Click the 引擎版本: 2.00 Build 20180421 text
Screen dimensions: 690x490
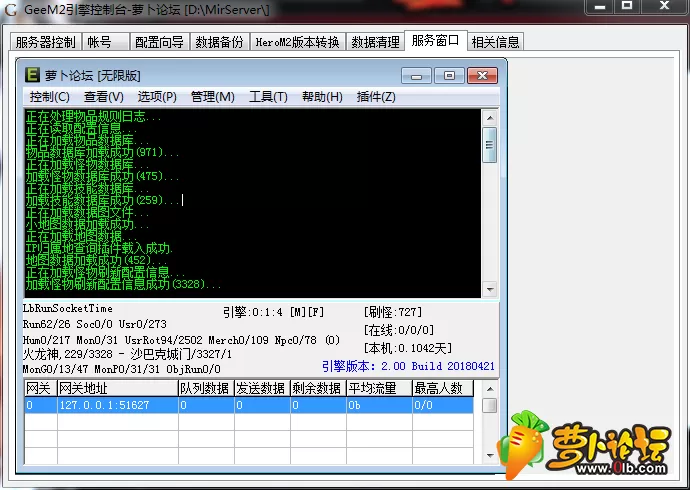[408, 366]
